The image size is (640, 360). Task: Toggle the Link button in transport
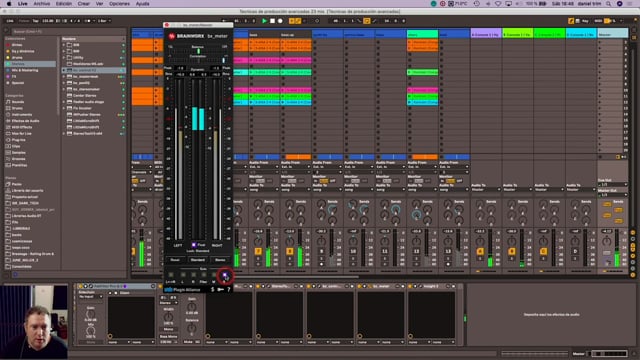pos(10,21)
